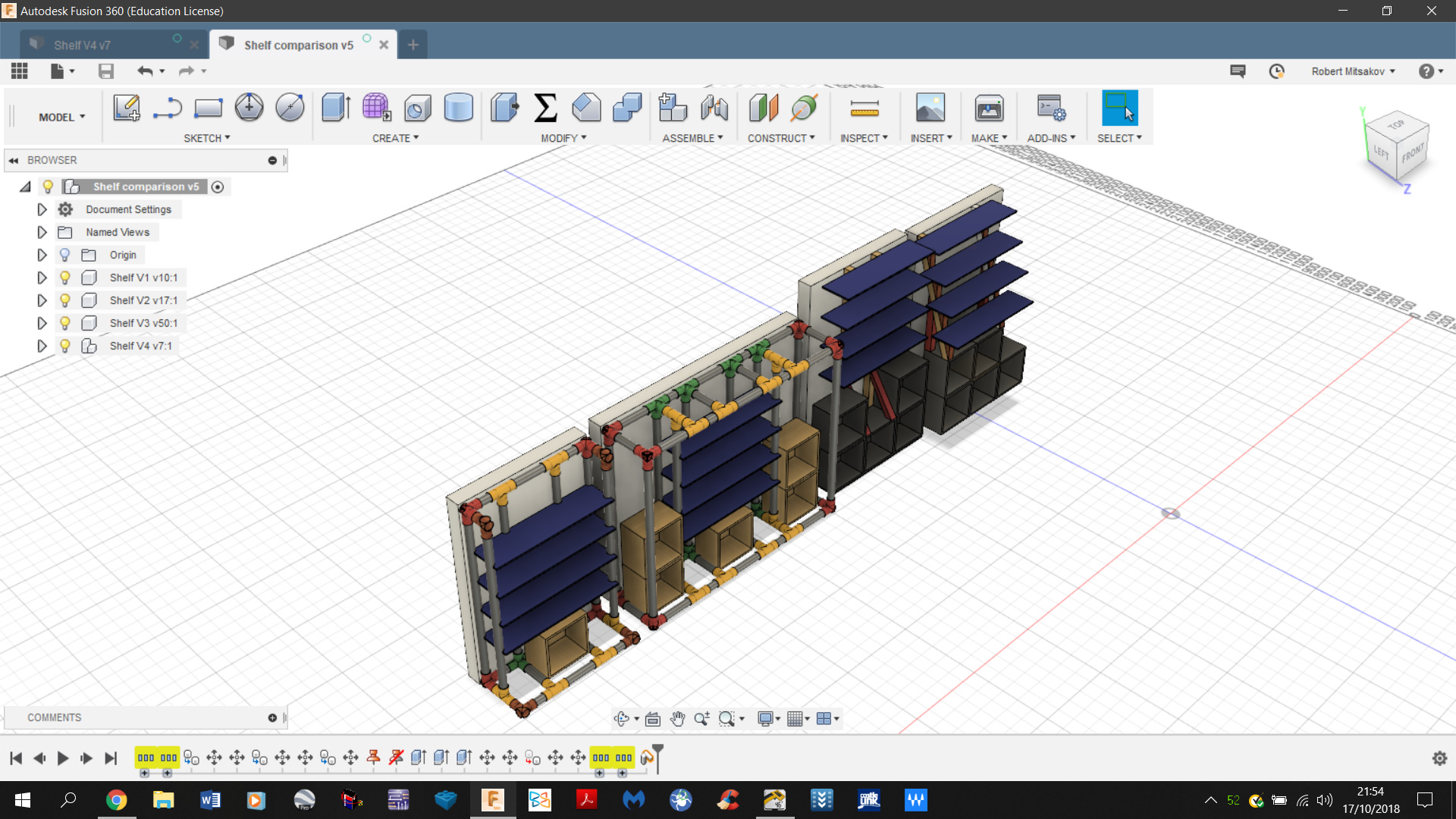This screenshot has height=819, width=1456.
Task: Expand the Shelf V3 v50:1 component
Action: (42, 323)
